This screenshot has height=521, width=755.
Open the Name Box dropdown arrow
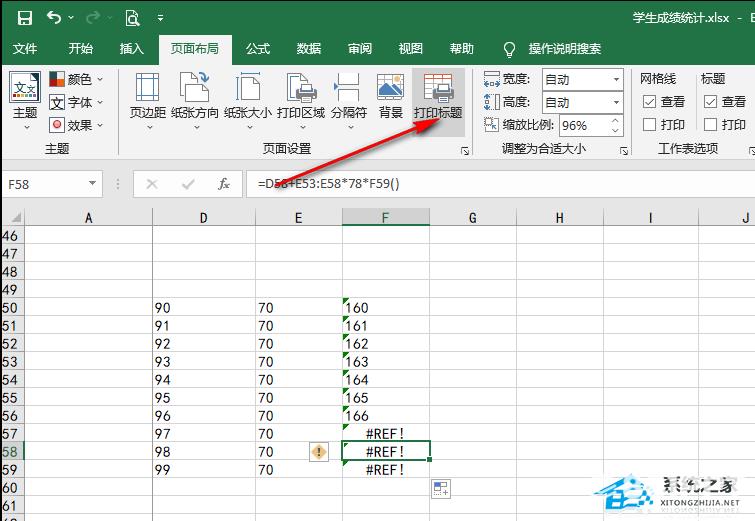point(92,184)
